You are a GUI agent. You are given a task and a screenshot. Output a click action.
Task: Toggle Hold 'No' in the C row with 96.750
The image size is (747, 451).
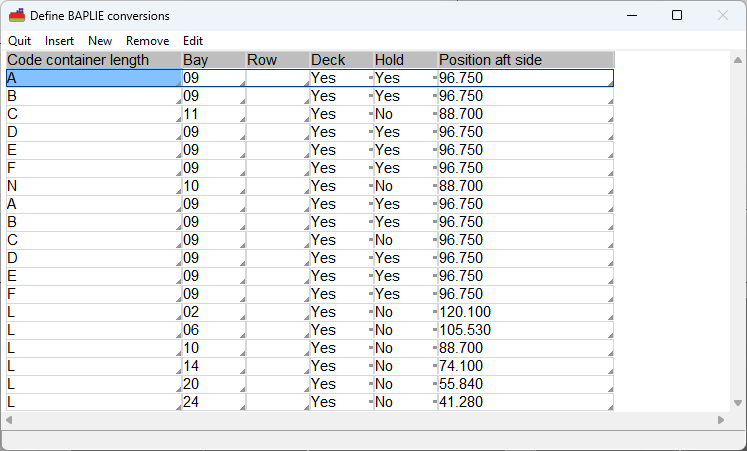click(x=405, y=240)
